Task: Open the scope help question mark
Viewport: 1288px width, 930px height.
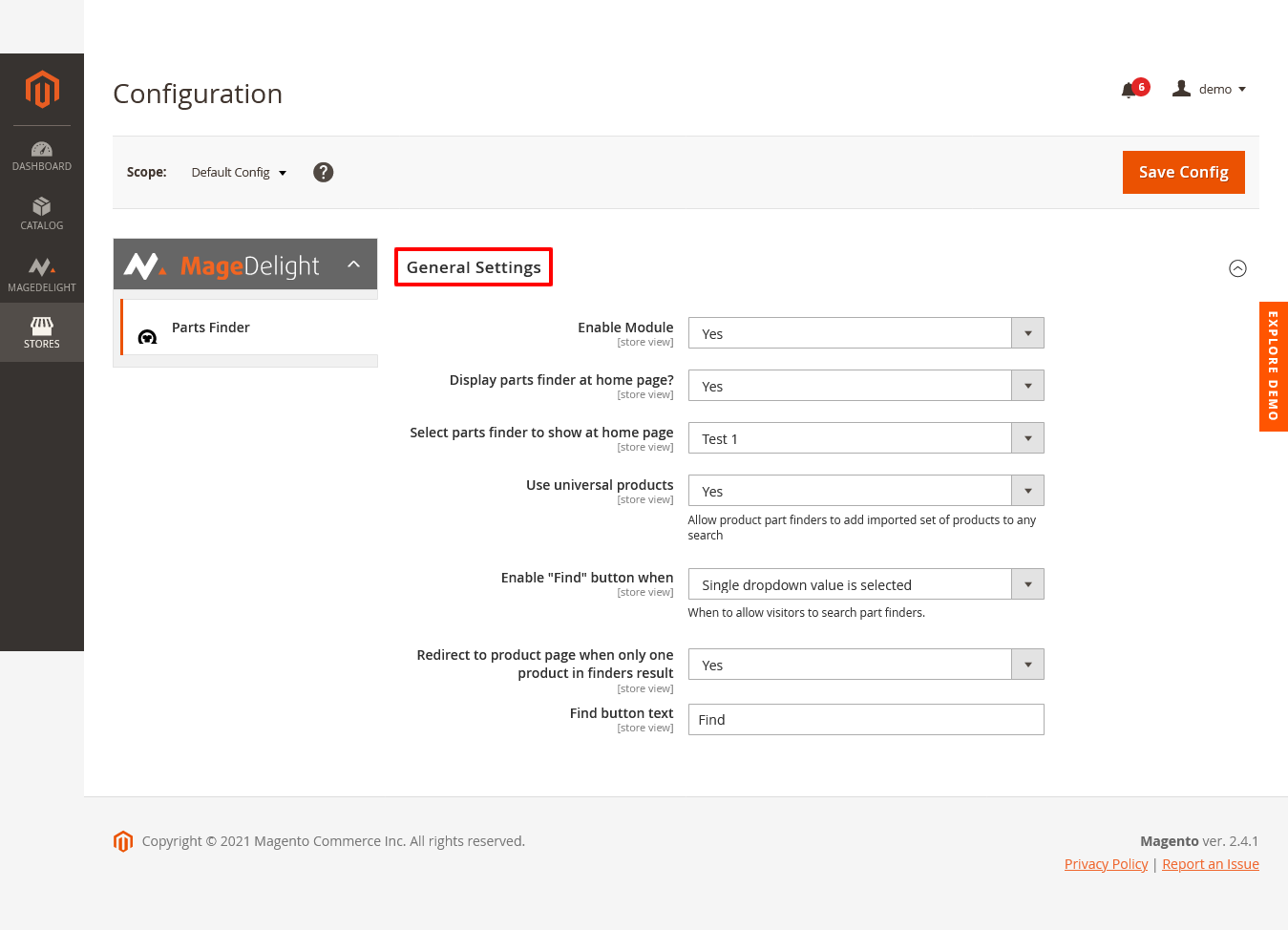Action: pos(324,172)
